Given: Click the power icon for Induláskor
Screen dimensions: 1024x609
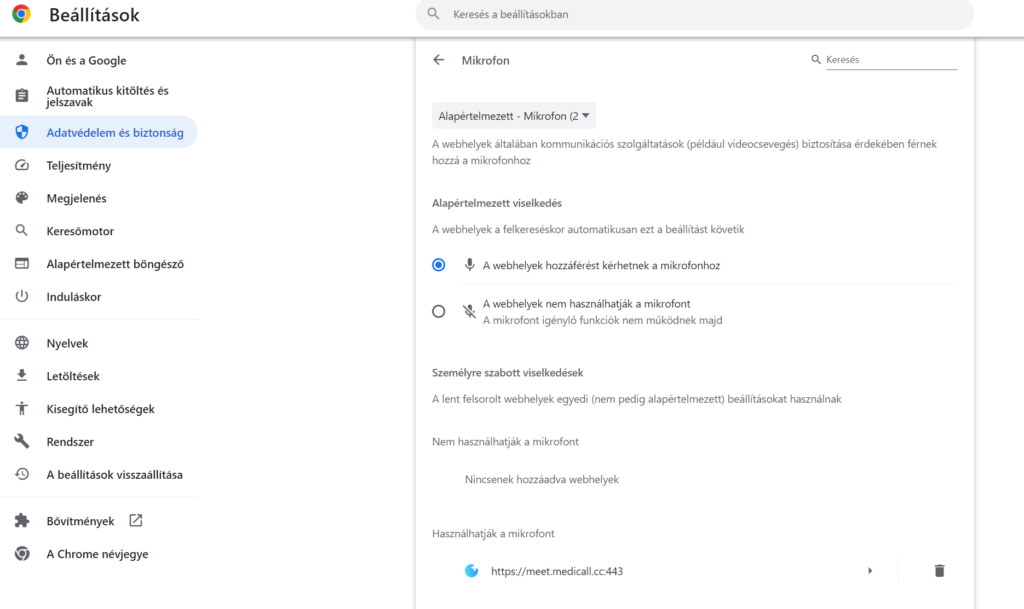Looking at the screenshot, I should click(x=22, y=296).
